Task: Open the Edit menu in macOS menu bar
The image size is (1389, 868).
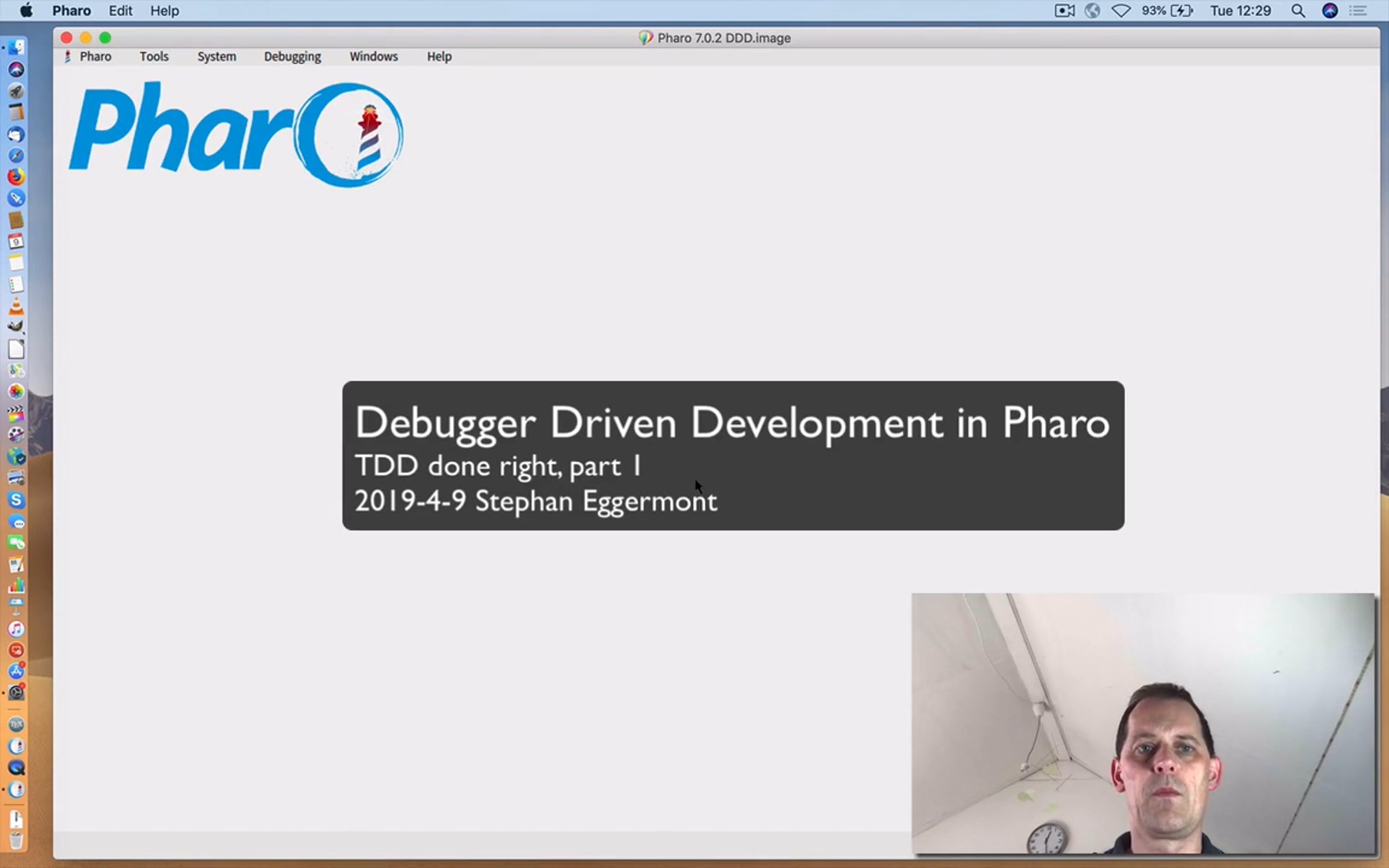Action: (120, 11)
